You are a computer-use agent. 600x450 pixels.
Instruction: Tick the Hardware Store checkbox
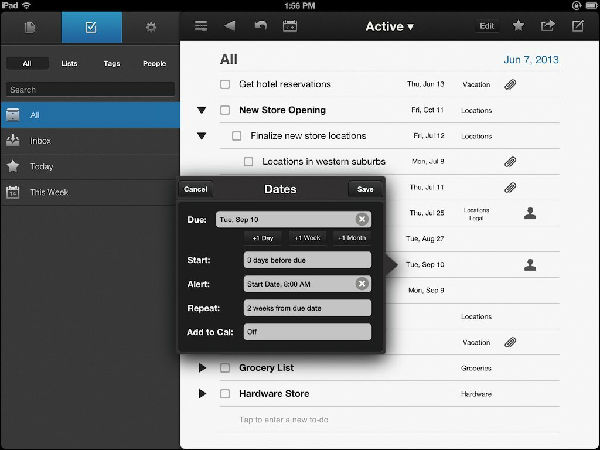(x=225, y=394)
